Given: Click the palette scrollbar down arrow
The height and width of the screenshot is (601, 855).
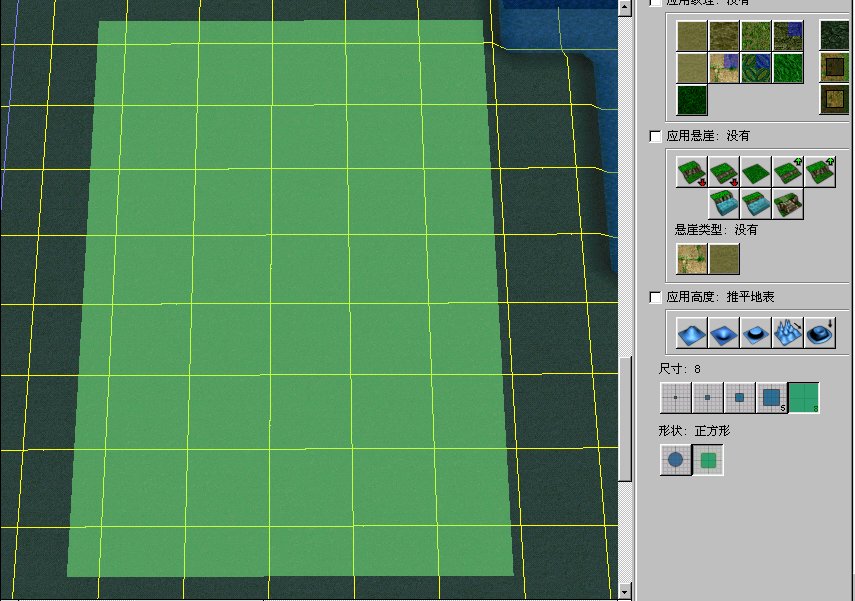Looking at the screenshot, I should point(625,591).
